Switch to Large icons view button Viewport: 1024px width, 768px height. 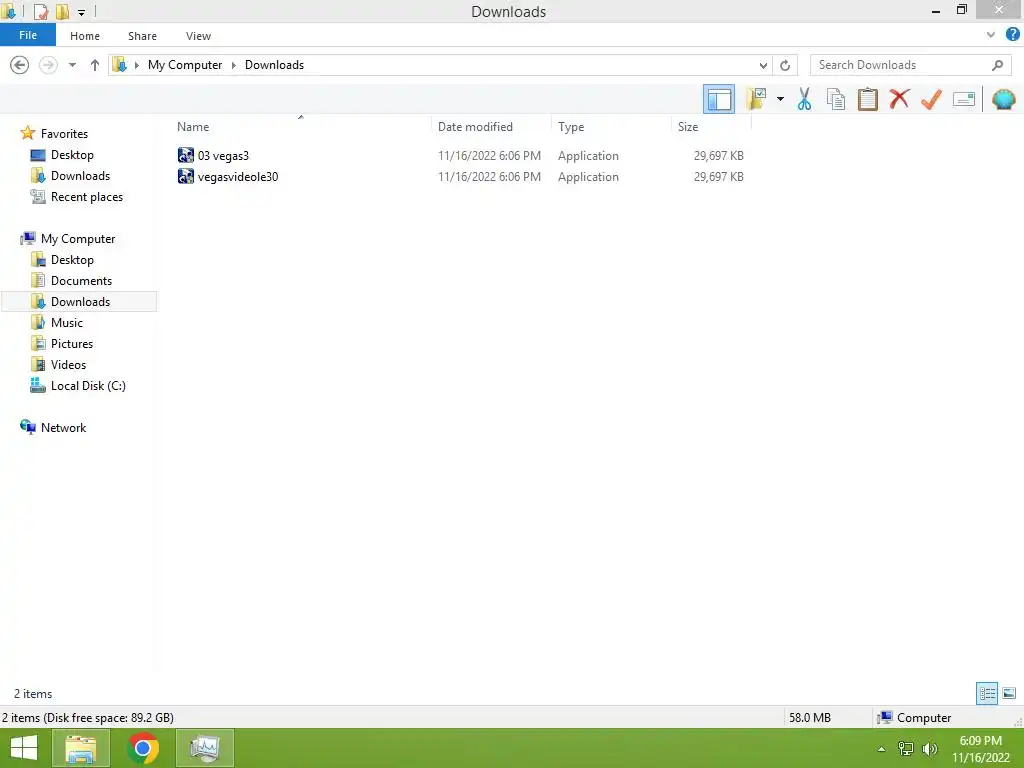(x=1009, y=693)
